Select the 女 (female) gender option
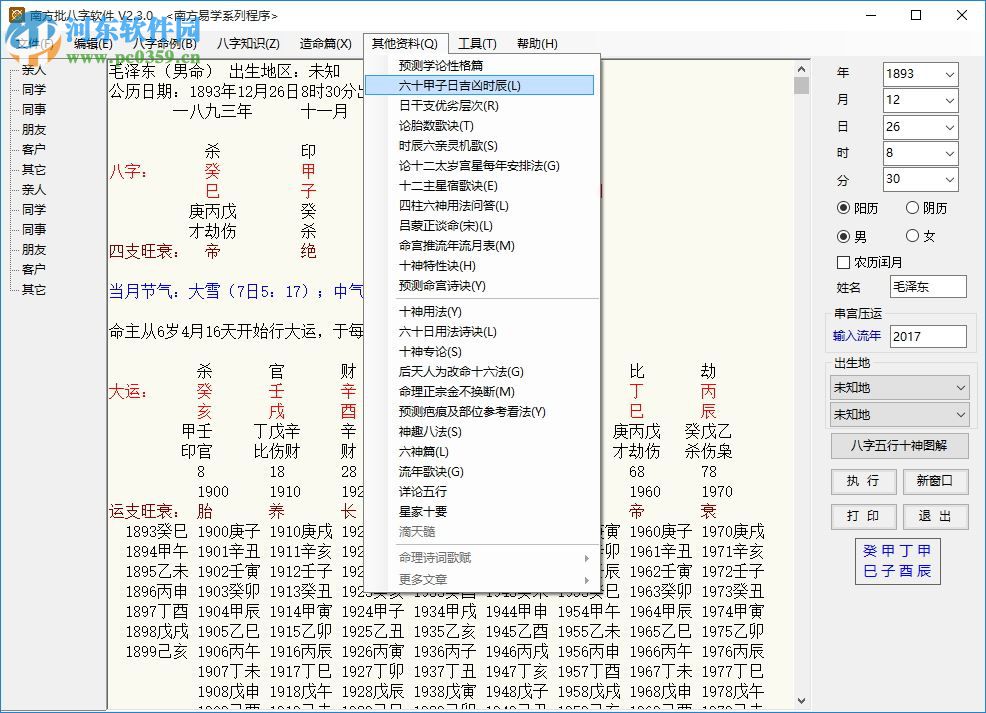Viewport: 986px width, 713px height. [913, 236]
